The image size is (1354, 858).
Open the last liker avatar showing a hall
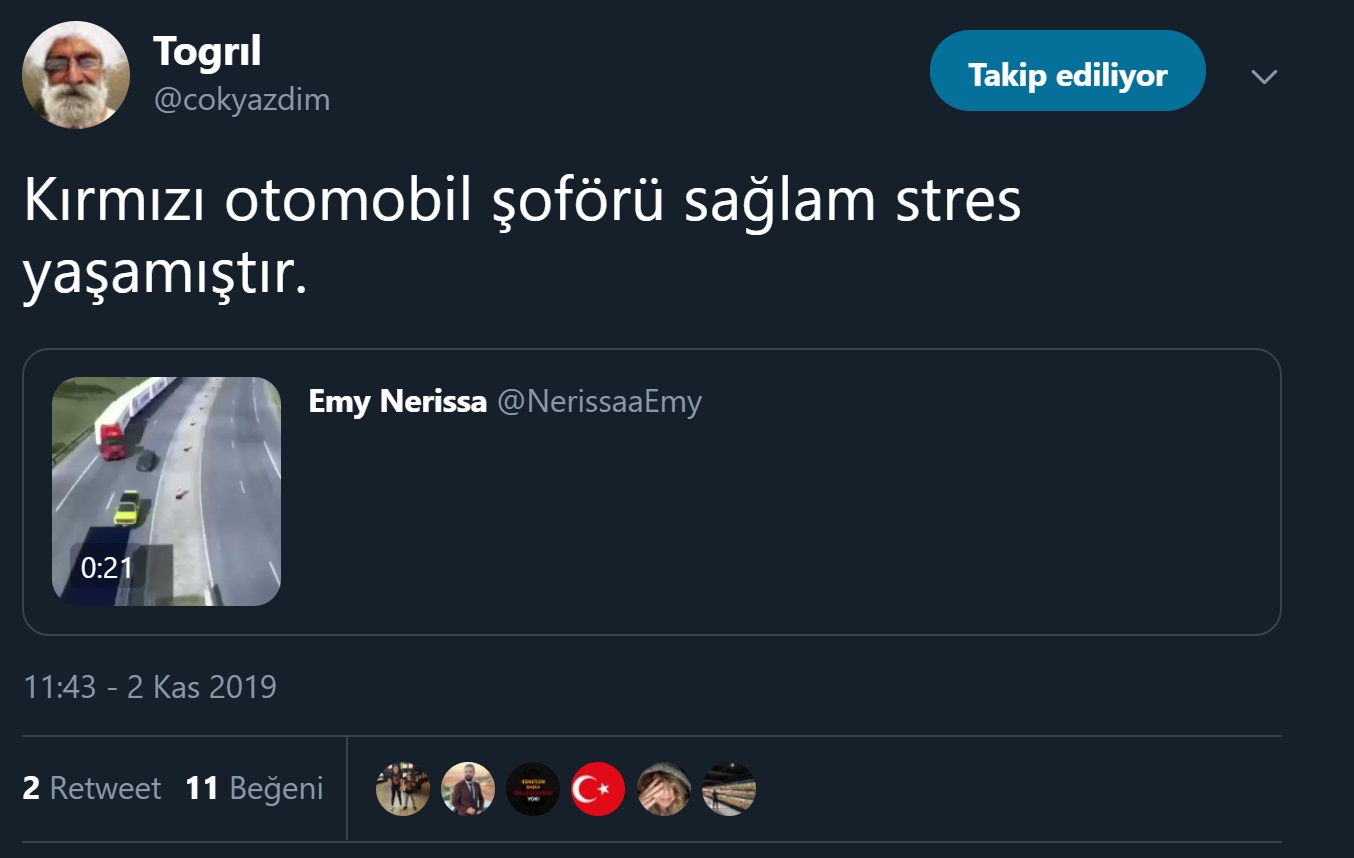click(x=729, y=789)
